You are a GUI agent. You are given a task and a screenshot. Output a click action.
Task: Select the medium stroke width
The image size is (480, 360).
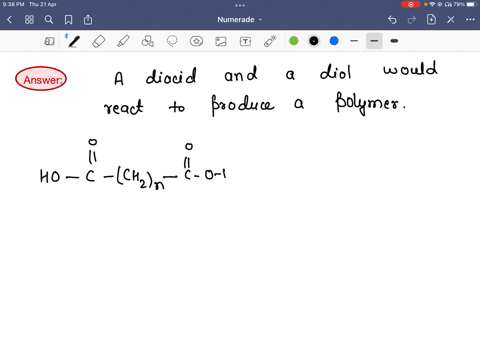pyautogui.click(x=374, y=41)
